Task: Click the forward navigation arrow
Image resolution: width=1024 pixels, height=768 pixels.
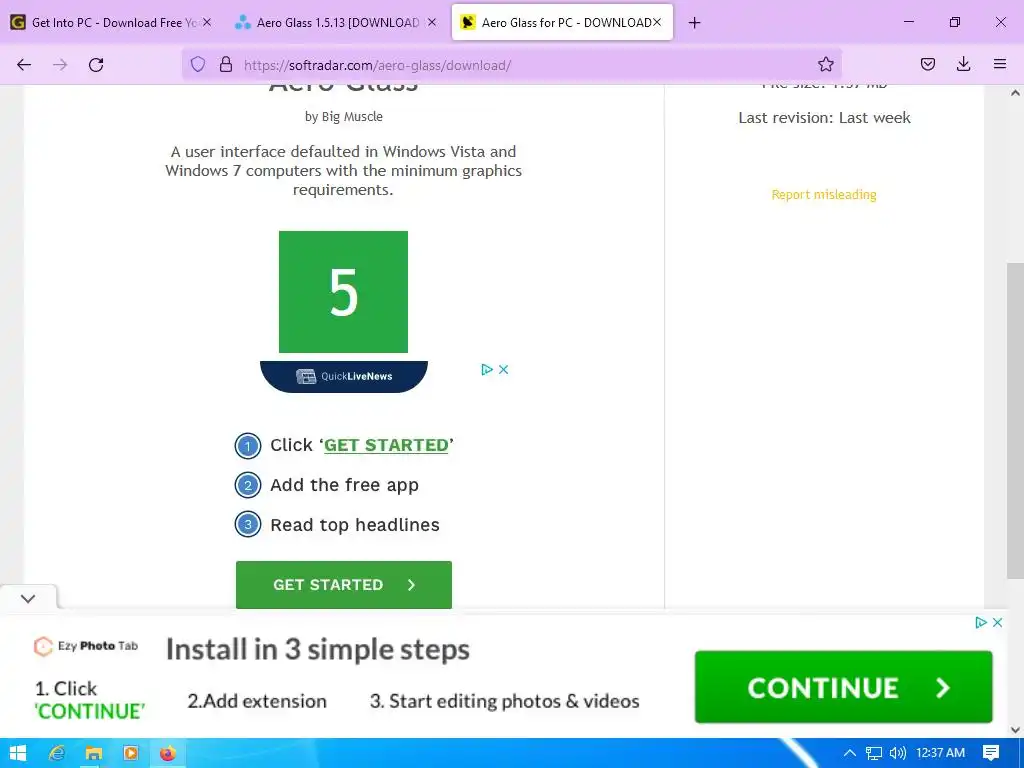Action: click(x=60, y=65)
